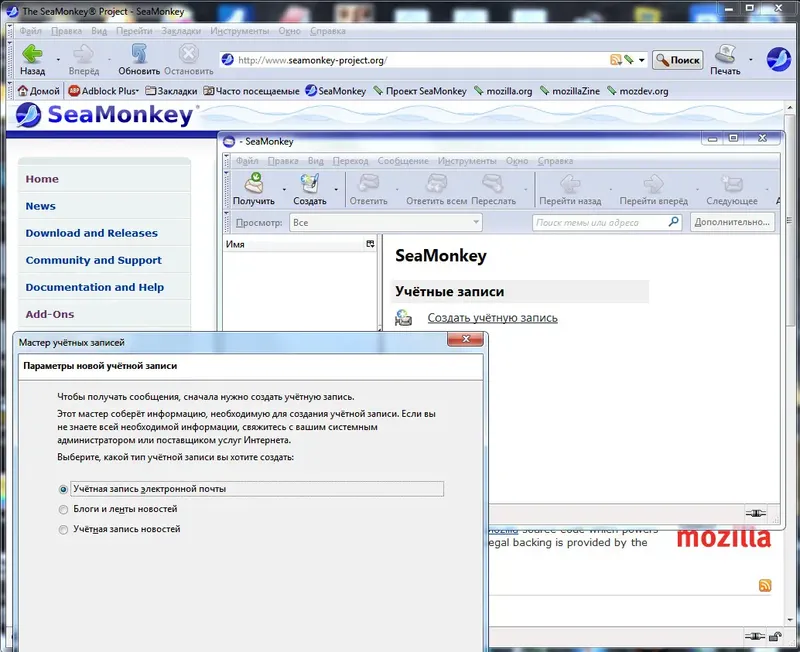Open the Просмотр 'Все' view dropdown
800x652 pixels.
(386, 222)
